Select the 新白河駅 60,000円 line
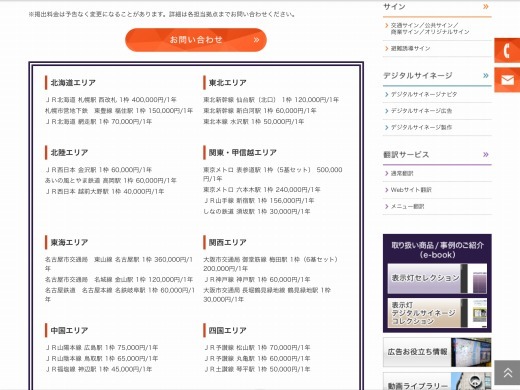The width and height of the screenshot is (520, 390). coord(260,111)
